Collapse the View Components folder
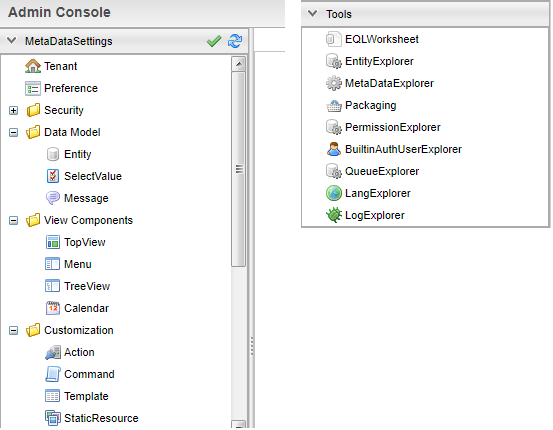The width and height of the screenshot is (553, 430). (13, 220)
